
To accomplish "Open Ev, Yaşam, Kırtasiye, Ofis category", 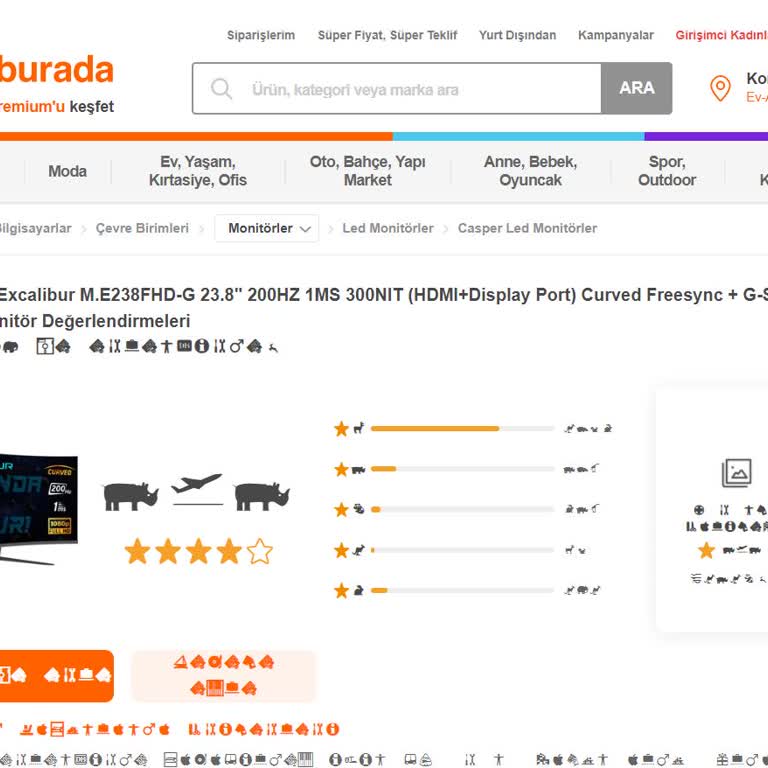I will 198,171.
